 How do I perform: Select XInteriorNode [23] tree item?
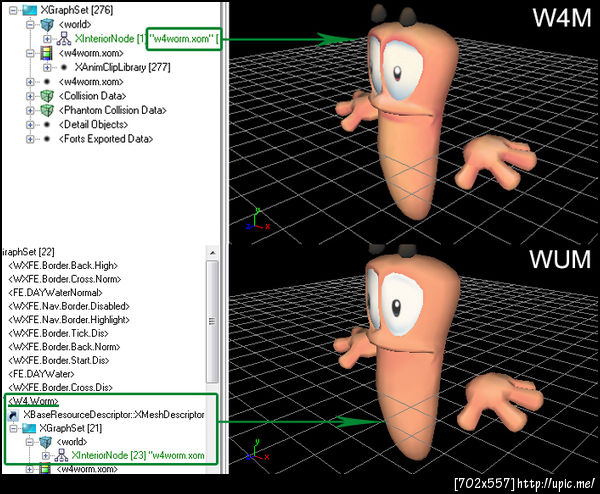pos(138,455)
